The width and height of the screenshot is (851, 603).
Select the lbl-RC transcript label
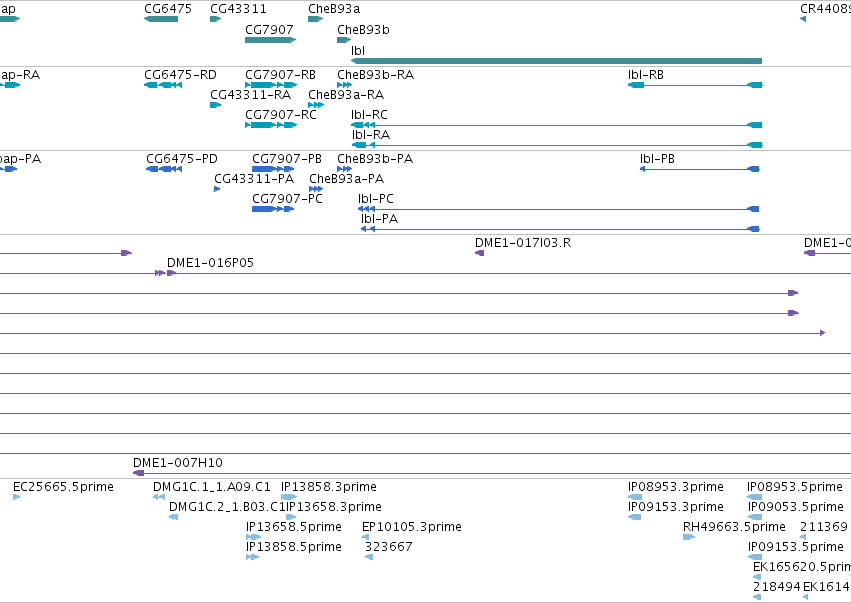coord(369,115)
